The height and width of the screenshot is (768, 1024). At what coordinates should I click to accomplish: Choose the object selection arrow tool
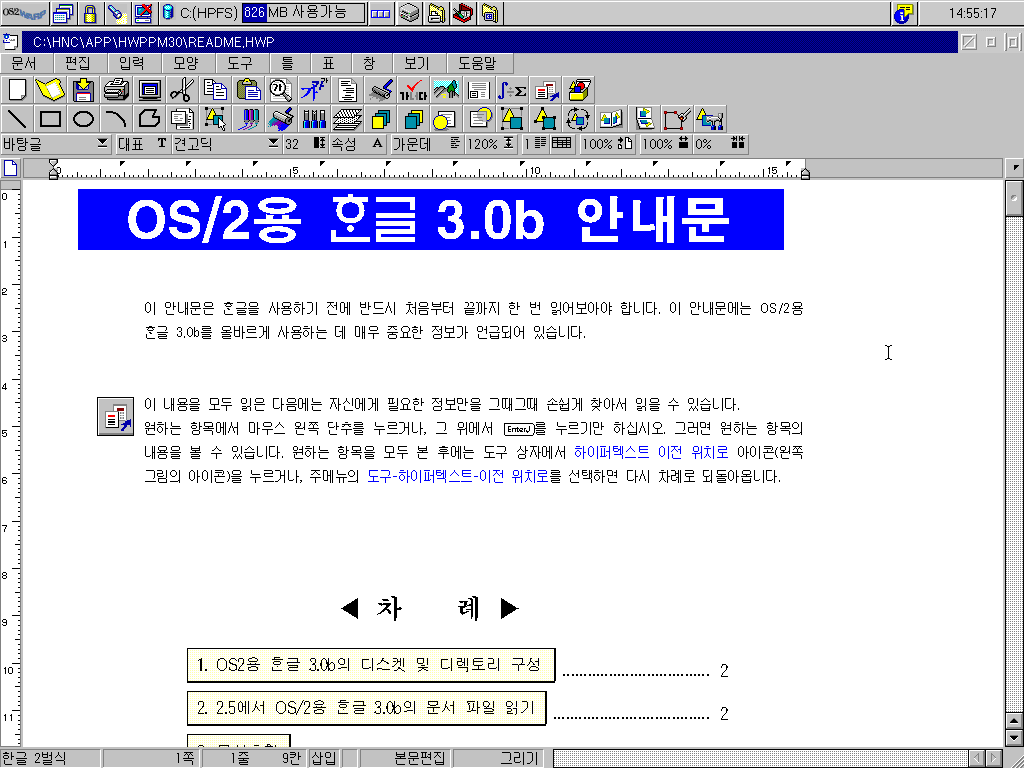coord(215,119)
